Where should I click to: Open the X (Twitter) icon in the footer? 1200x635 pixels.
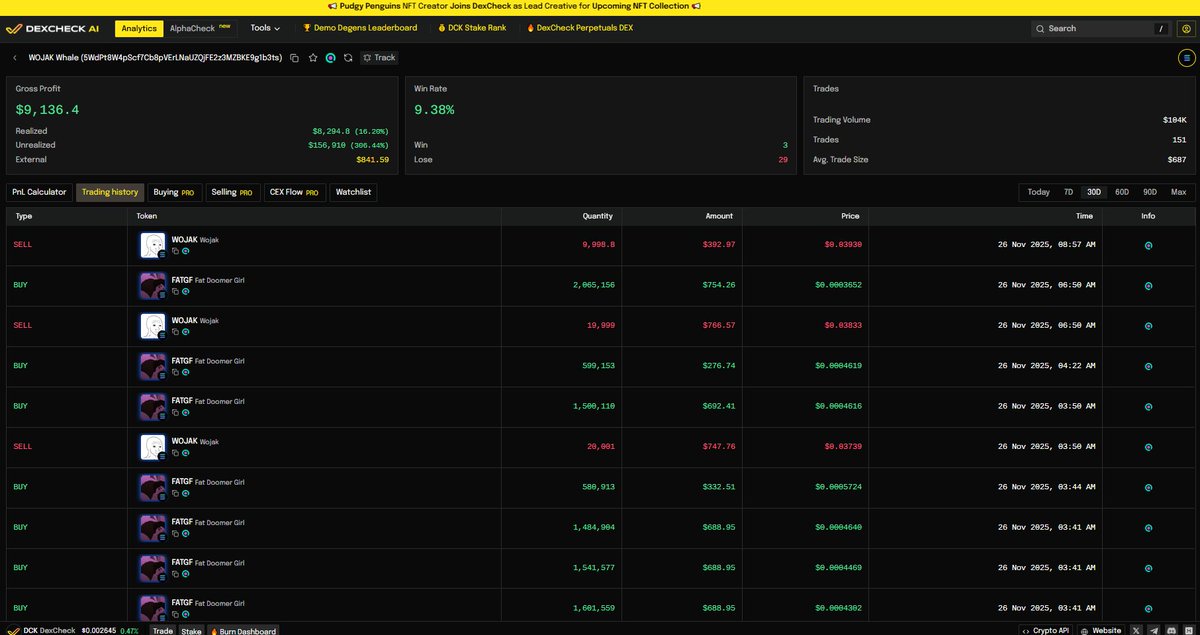pyautogui.click(x=1137, y=631)
